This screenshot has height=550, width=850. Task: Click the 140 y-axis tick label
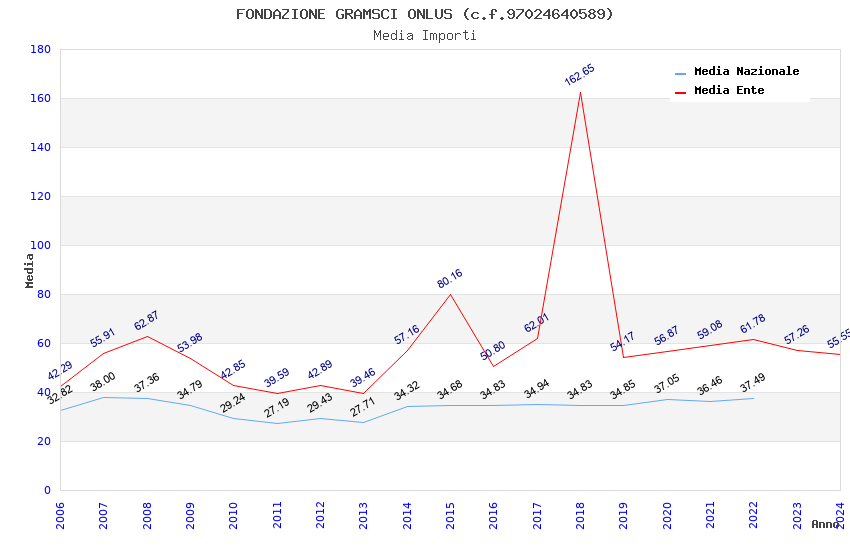(41, 147)
